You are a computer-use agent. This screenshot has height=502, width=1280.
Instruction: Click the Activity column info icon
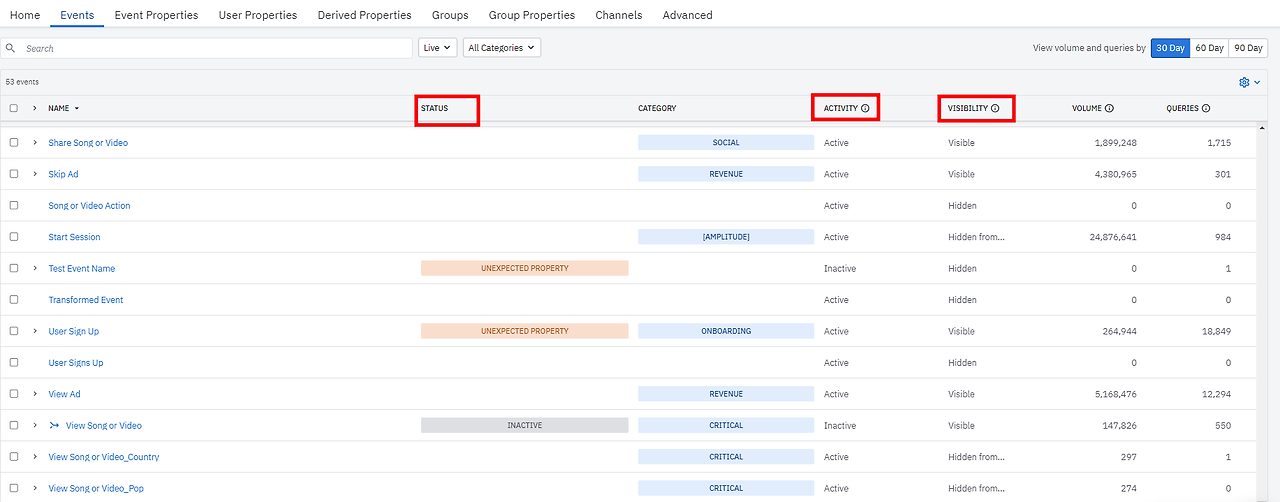point(865,108)
